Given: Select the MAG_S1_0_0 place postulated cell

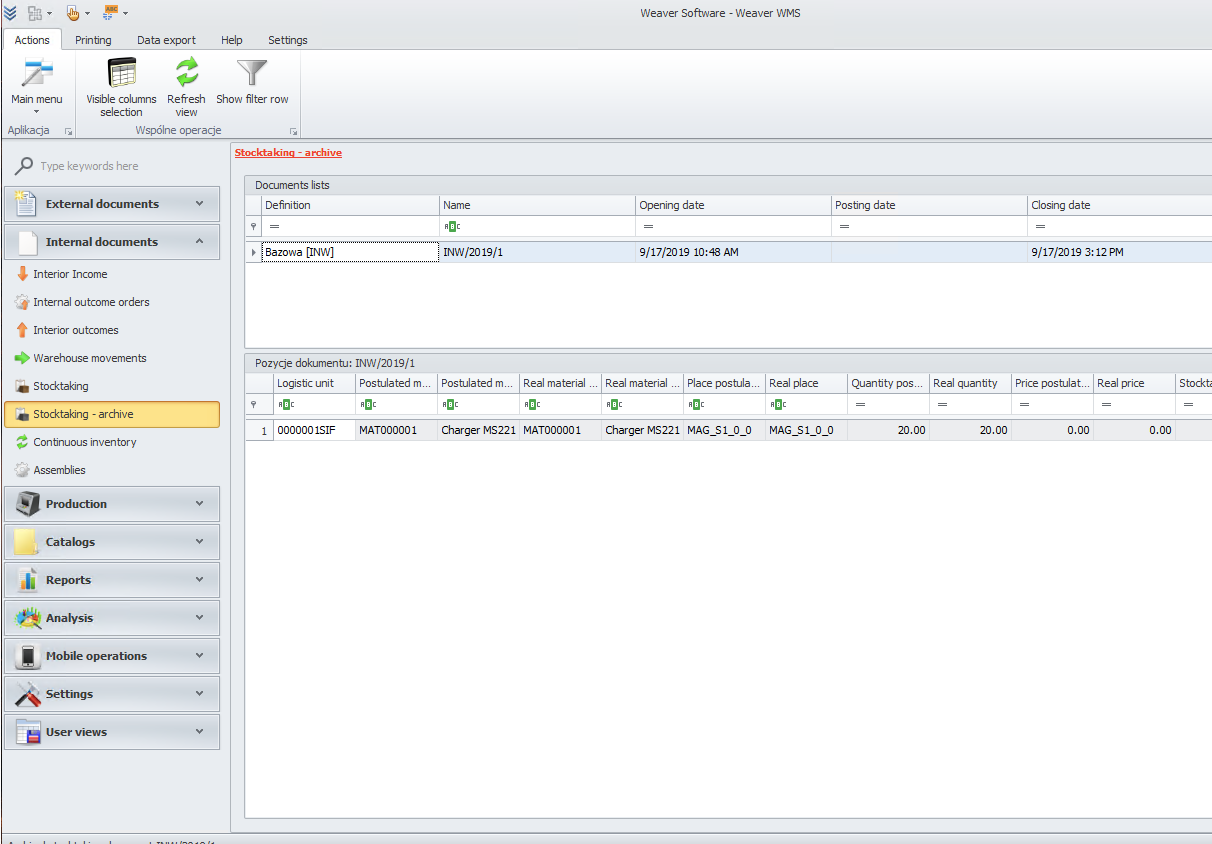Looking at the screenshot, I should click(x=724, y=430).
